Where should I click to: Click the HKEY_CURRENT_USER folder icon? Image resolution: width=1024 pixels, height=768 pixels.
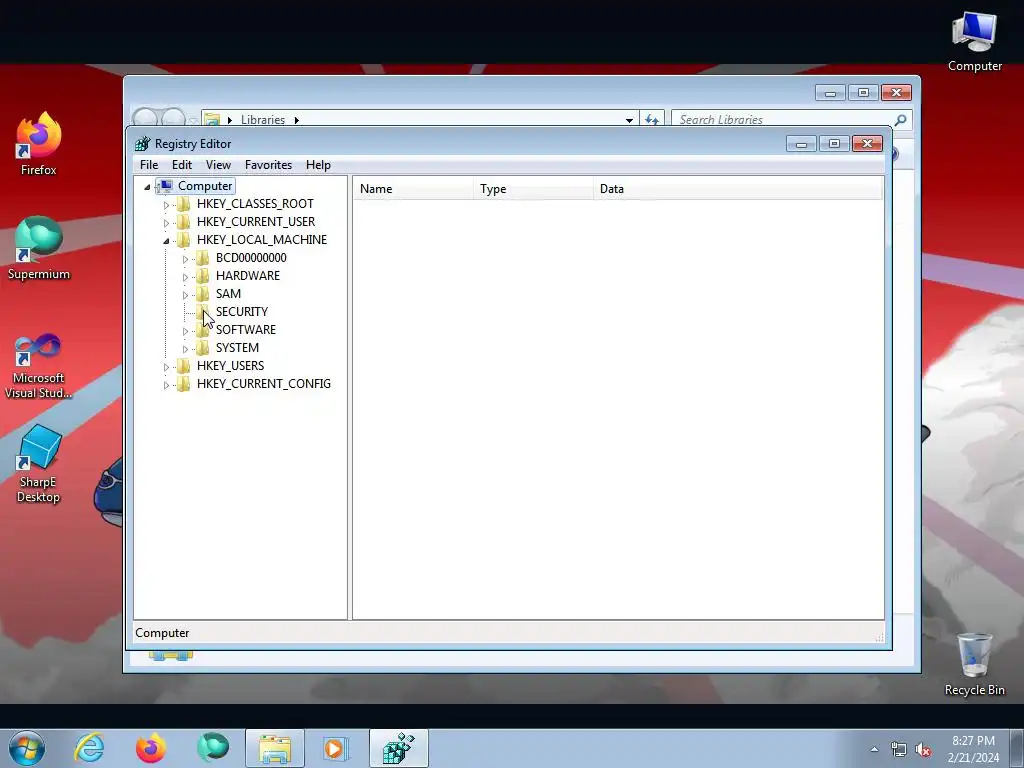[x=184, y=222]
